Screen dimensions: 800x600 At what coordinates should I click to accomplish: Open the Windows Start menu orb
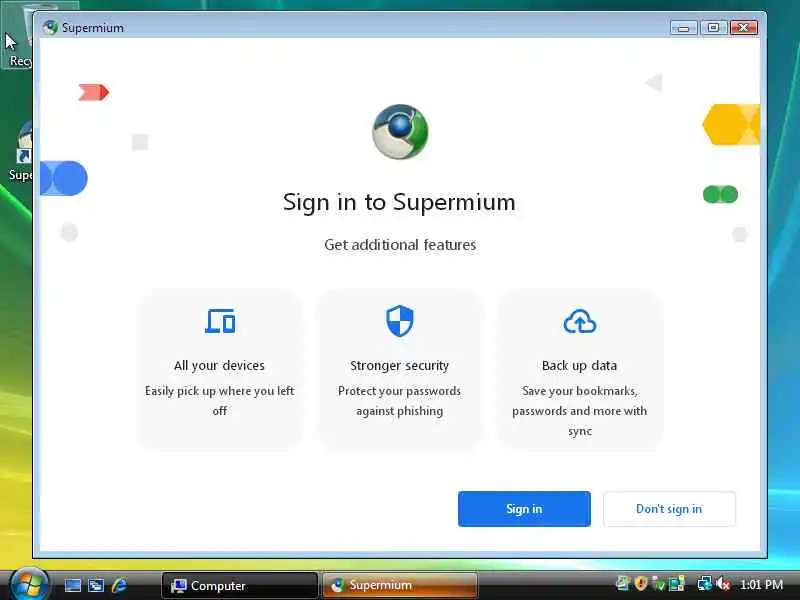[29, 584]
